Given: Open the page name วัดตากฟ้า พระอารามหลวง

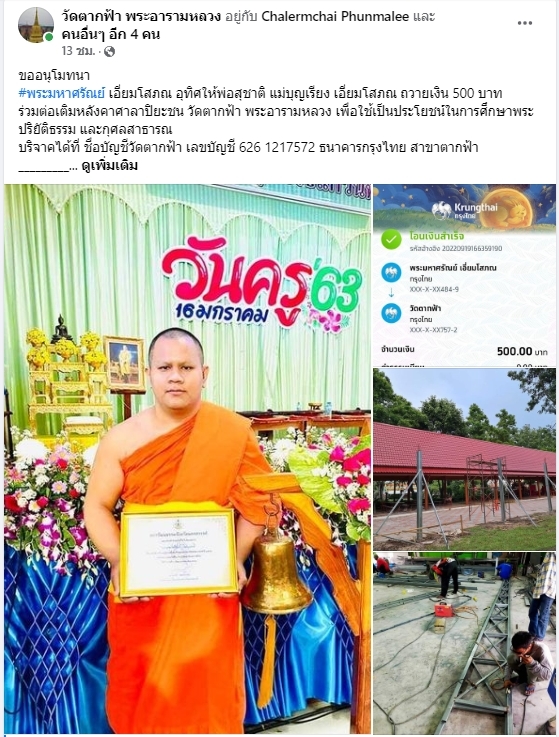Looking at the screenshot, I should (x=141, y=16).
